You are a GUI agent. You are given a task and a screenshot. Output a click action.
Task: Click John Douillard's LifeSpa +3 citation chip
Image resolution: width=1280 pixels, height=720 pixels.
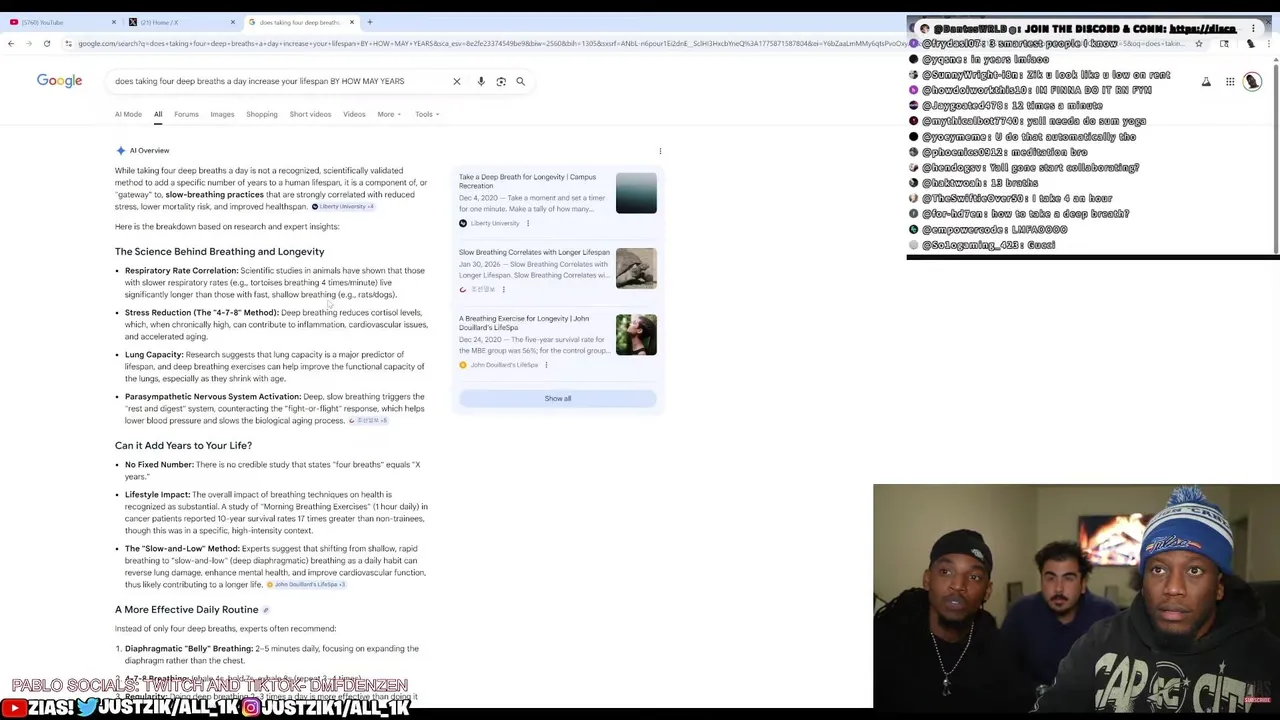click(306, 584)
